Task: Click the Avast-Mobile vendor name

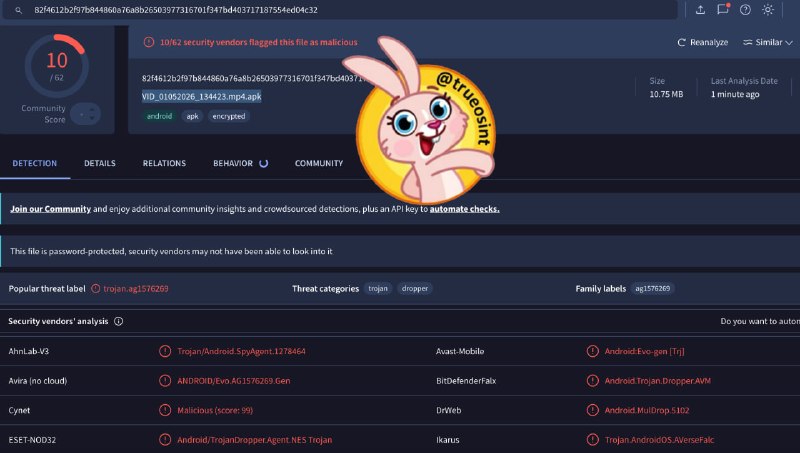Action: (460, 351)
